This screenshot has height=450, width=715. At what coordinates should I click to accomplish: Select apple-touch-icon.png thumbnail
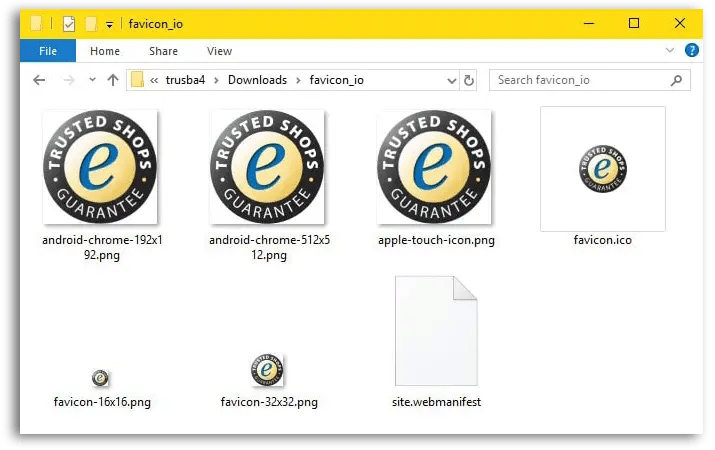click(x=434, y=167)
